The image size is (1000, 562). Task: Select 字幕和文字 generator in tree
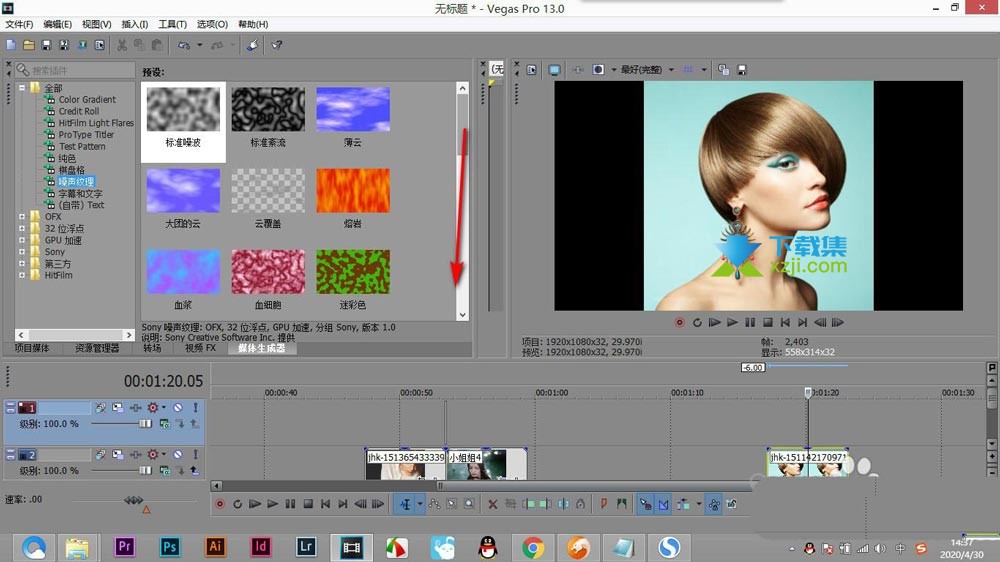(80, 193)
